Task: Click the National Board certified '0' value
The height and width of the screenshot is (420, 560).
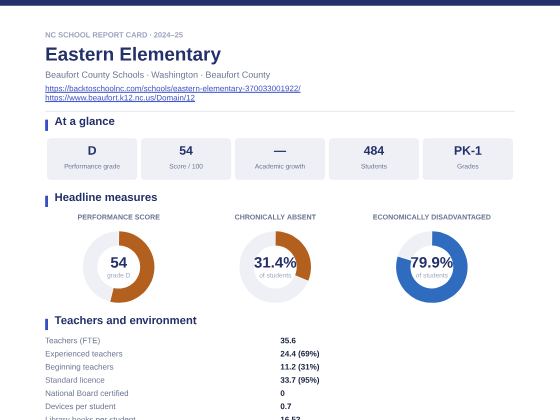Action: point(282,393)
